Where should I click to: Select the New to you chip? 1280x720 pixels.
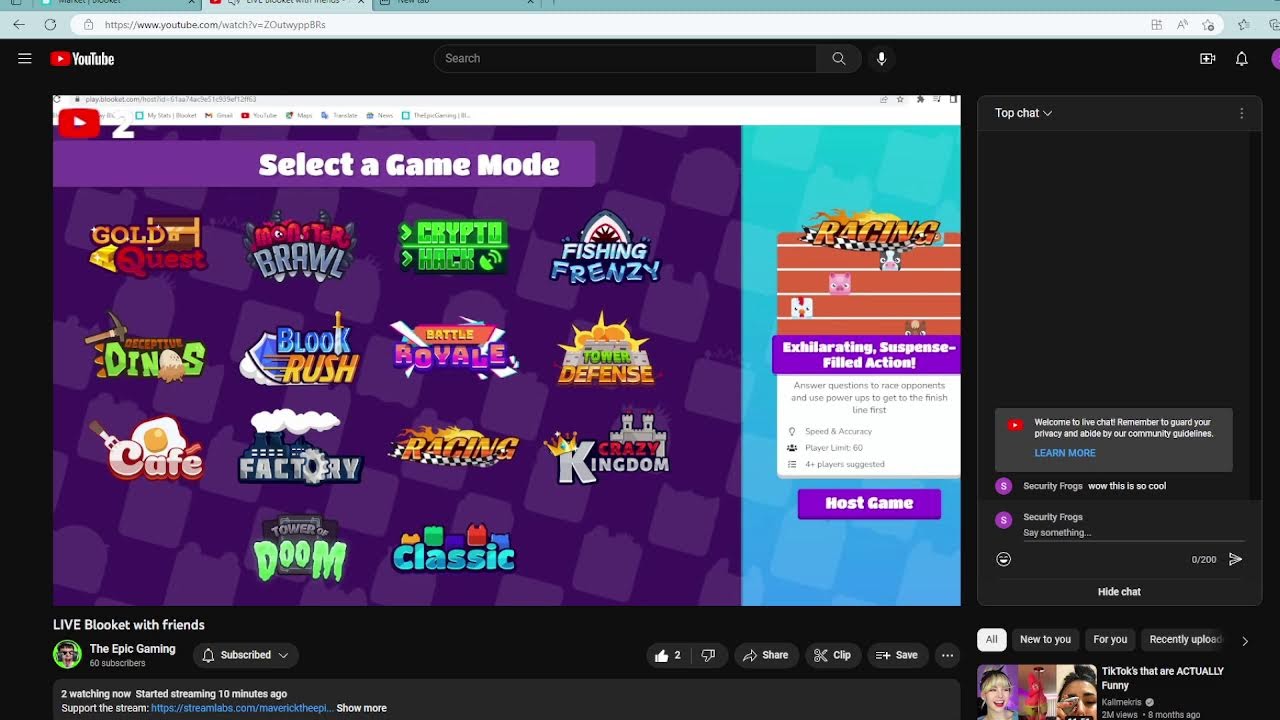click(x=1045, y=639)
